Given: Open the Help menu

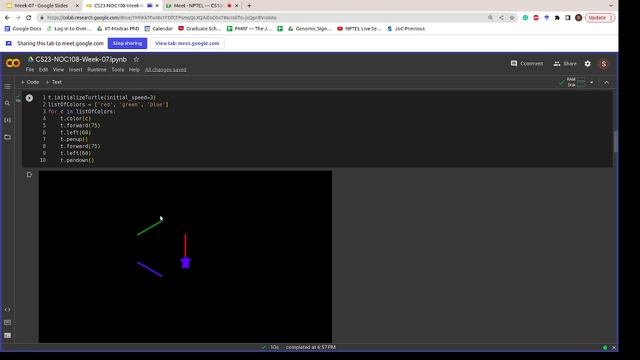Looking at the screenshot, I should (x=134, y=70).
